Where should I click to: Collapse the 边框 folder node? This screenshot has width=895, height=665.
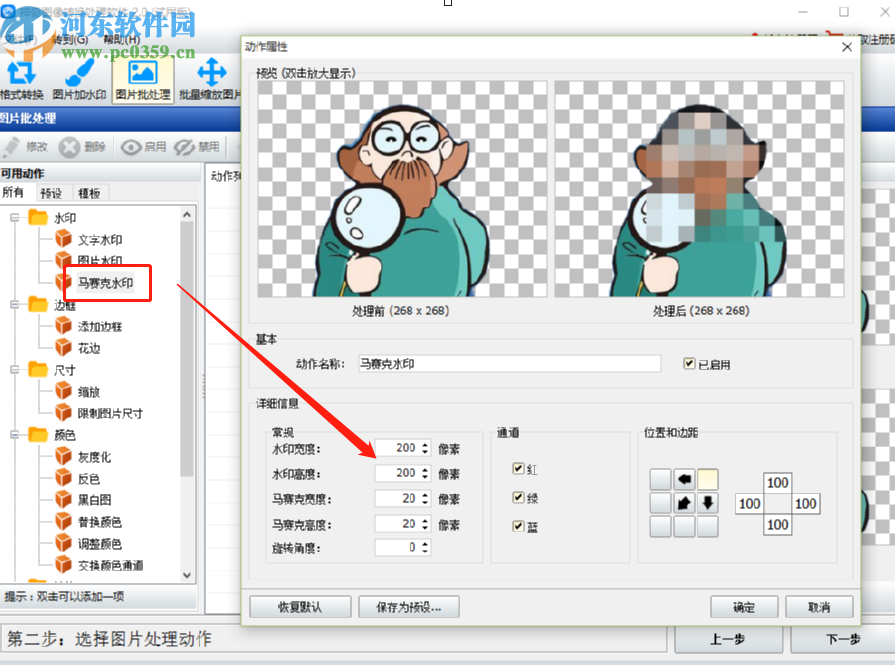(15, 305)
